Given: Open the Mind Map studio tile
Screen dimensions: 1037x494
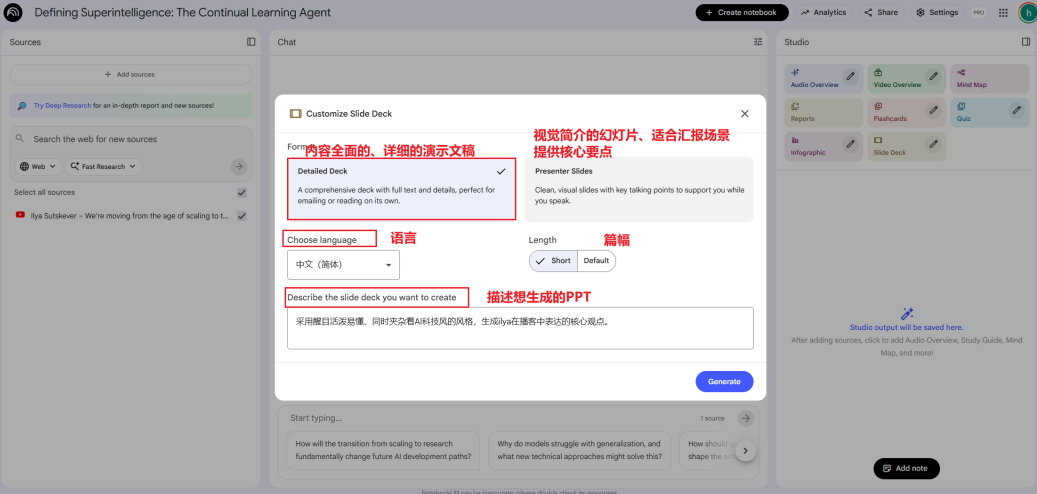Looking at the screenshot, I should click(989, 79).
